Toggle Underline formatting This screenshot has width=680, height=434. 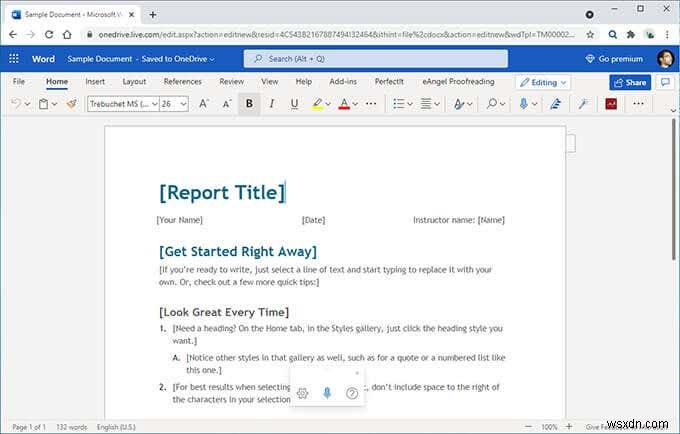tap(294, 104)
